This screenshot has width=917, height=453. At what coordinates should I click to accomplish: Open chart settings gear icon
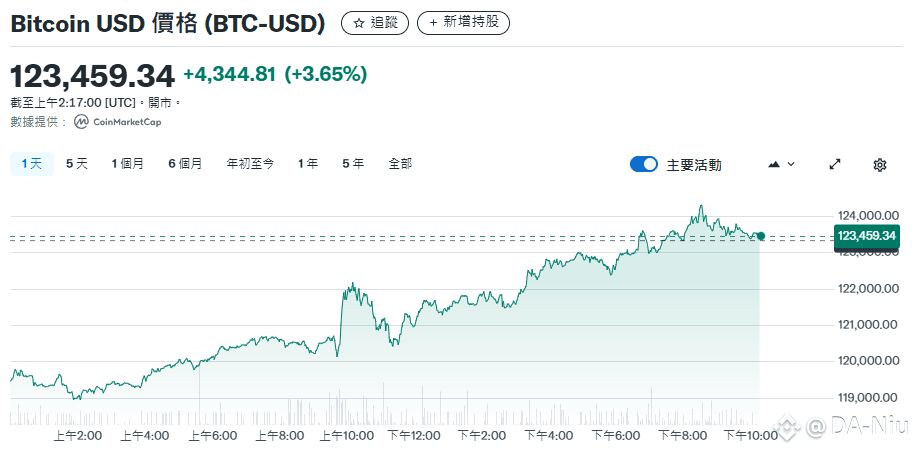880,165
